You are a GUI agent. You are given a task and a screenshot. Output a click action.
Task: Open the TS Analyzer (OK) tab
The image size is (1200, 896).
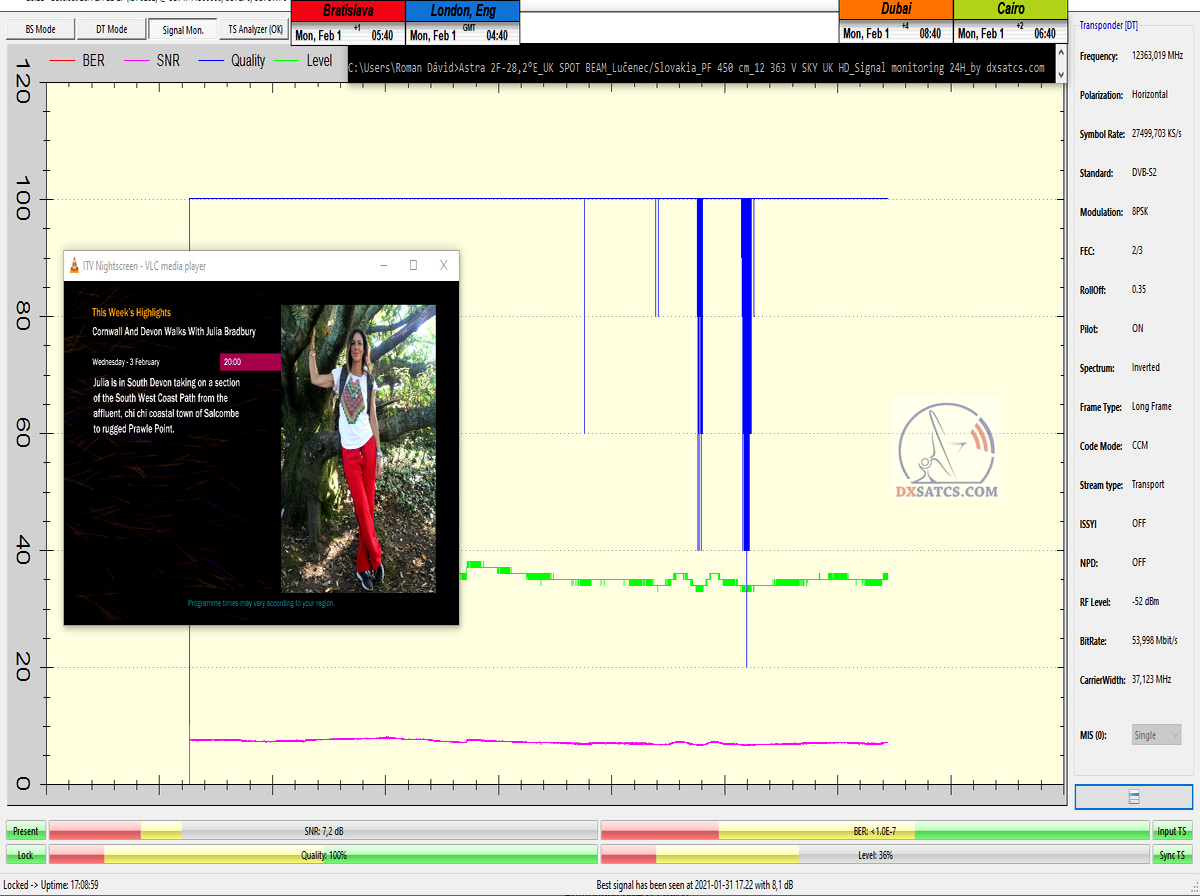tap(255, 30)
